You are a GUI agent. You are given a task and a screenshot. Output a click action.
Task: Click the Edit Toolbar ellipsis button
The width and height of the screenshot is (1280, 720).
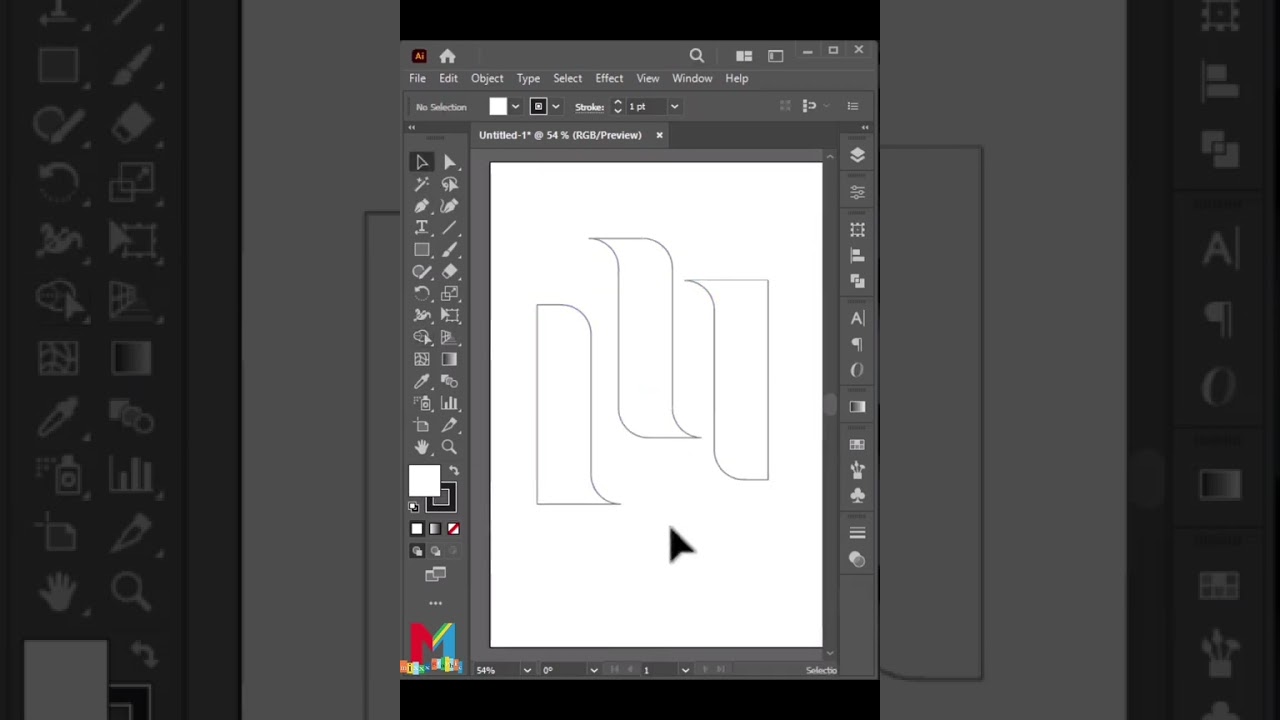(435, 603)
